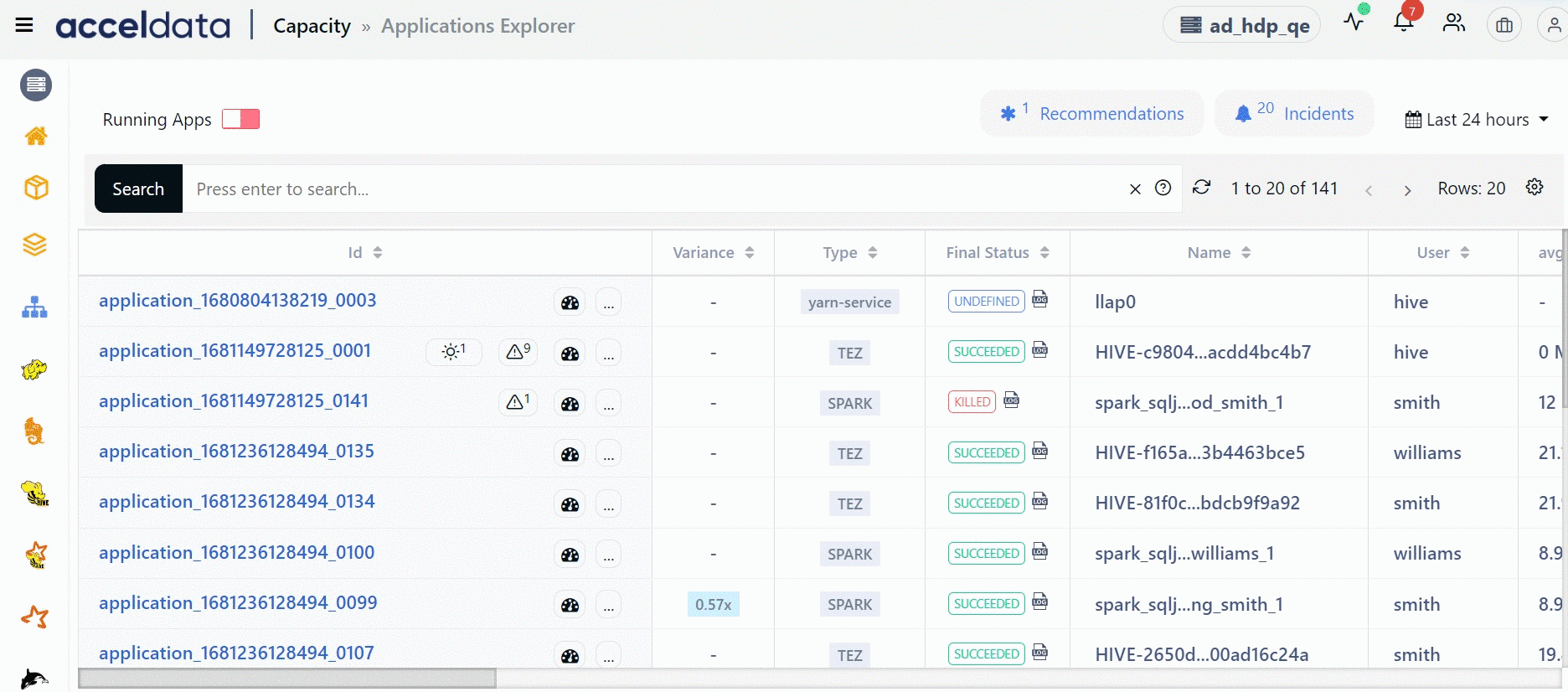1568x692 pixels.
Task: Click the horizontal scrollbar at table bottom
Action: click(x=287, y=678)
